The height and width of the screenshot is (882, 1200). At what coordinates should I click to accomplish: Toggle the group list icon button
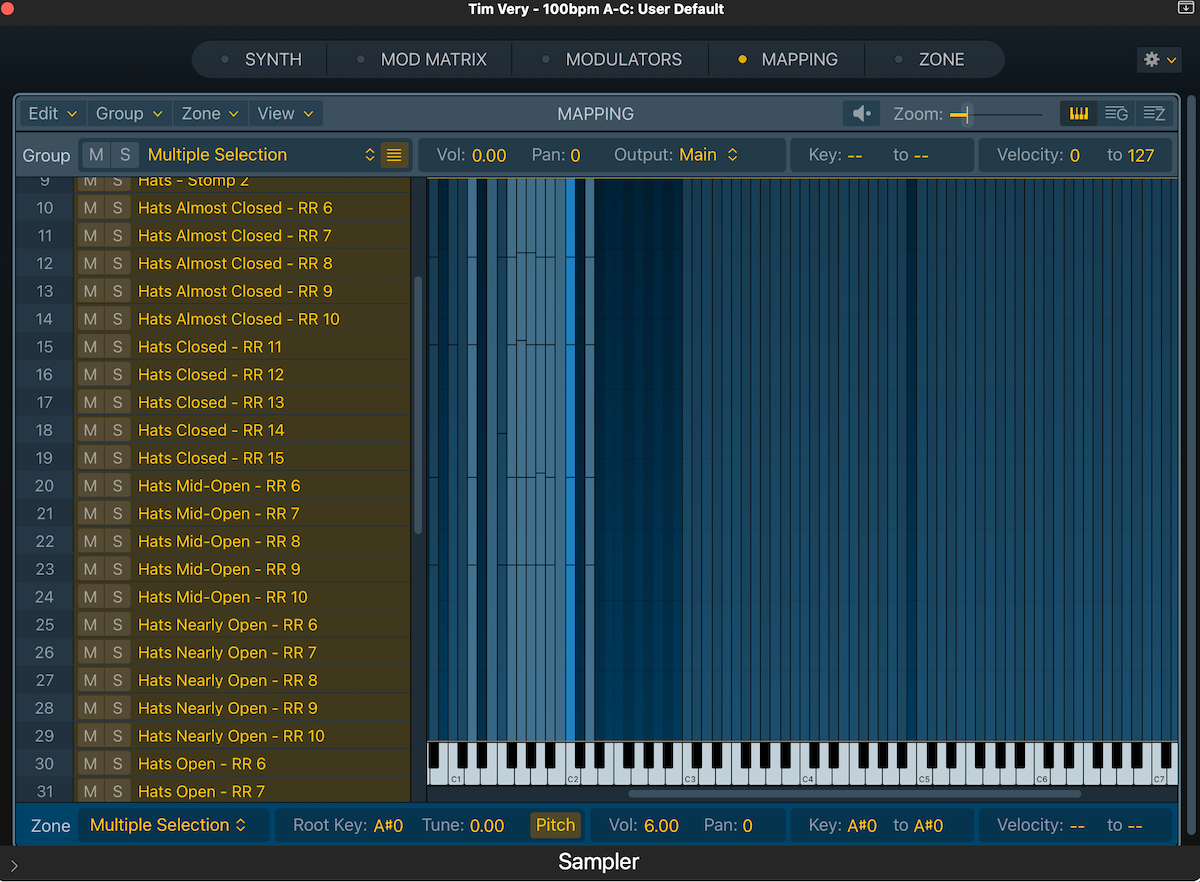click(x=394, y=155)
